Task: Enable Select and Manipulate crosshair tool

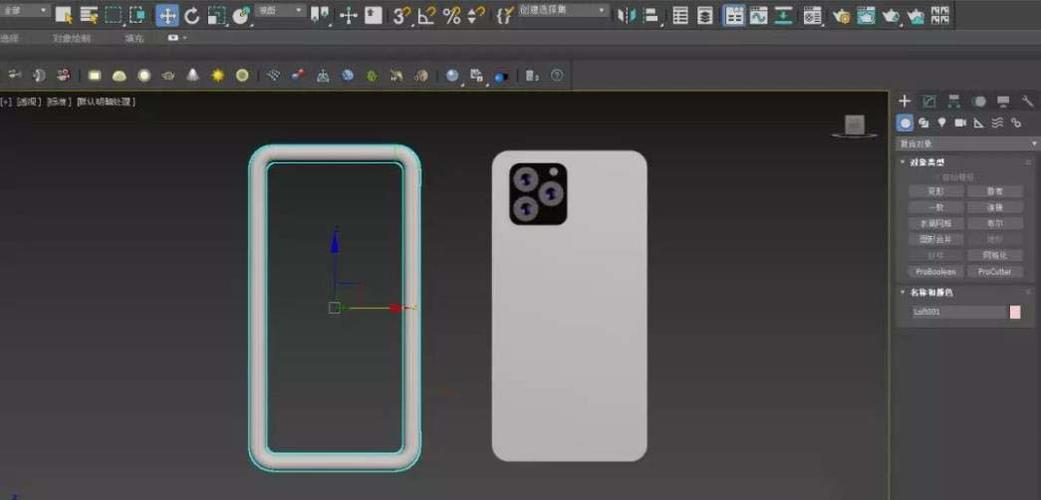Action: pos(349,15)
